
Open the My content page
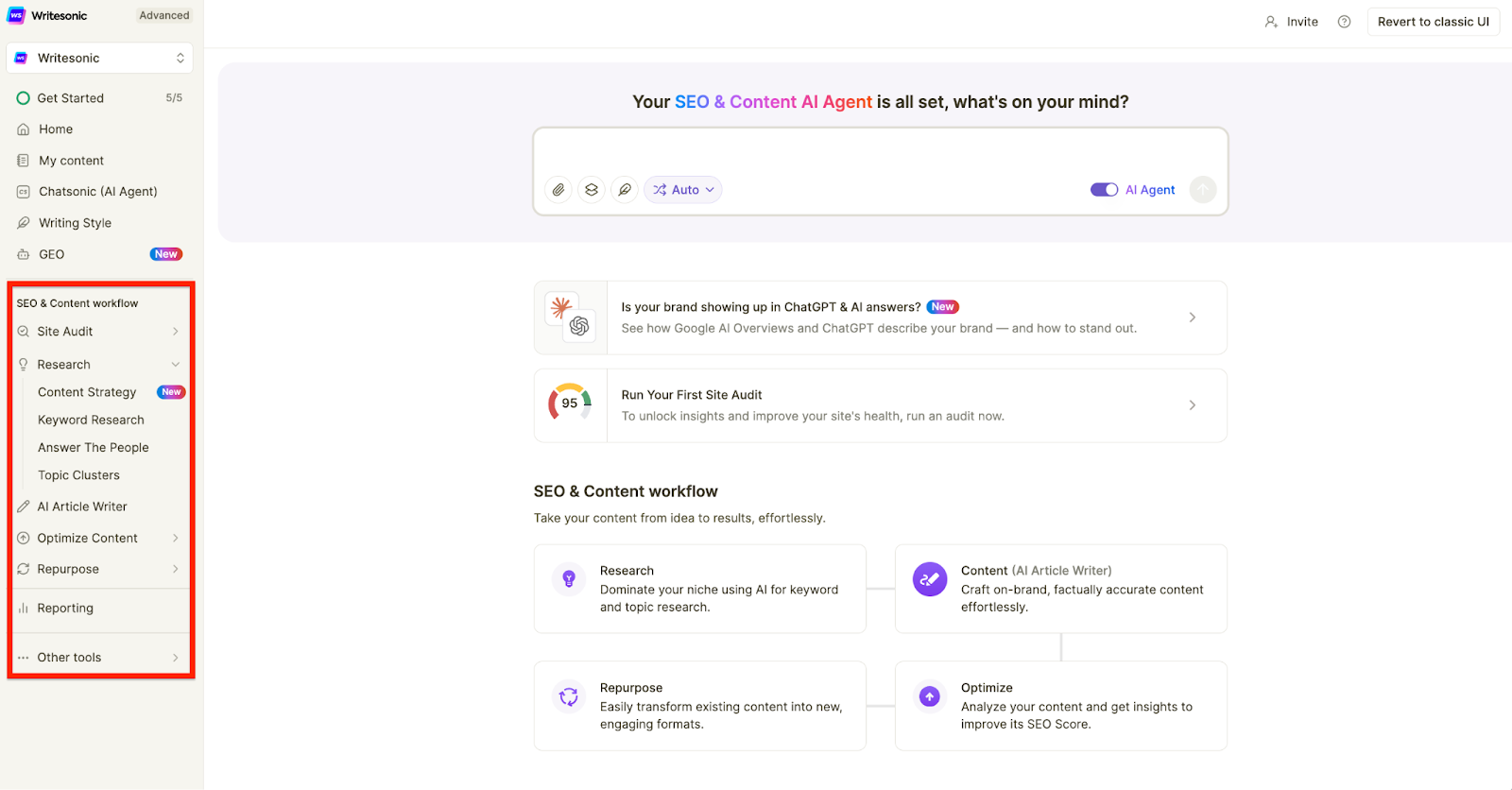[71, 161]
